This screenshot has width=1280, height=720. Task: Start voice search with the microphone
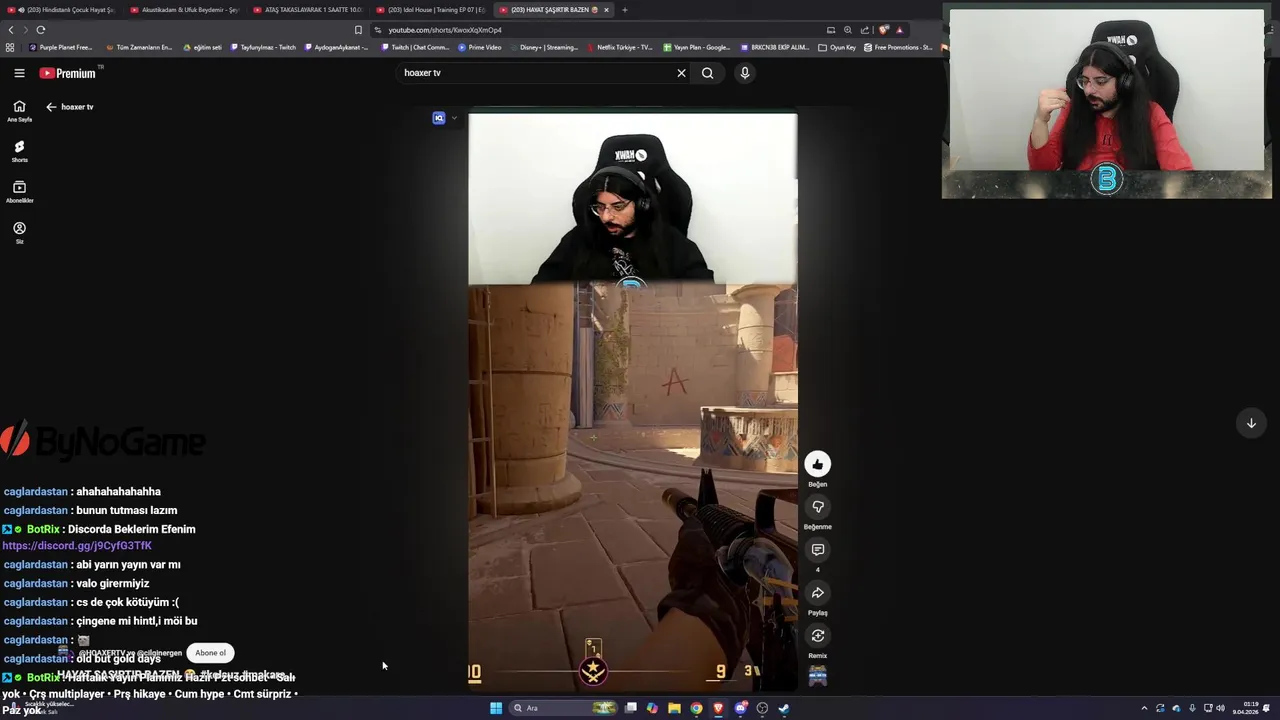(744, 73)
